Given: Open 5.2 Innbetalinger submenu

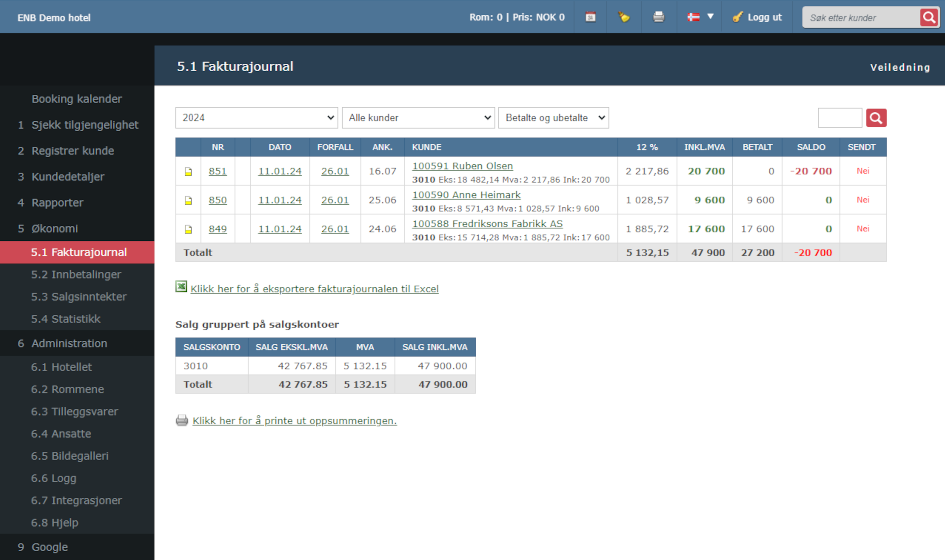Looking at the screenshot, I should coord(77,274).
